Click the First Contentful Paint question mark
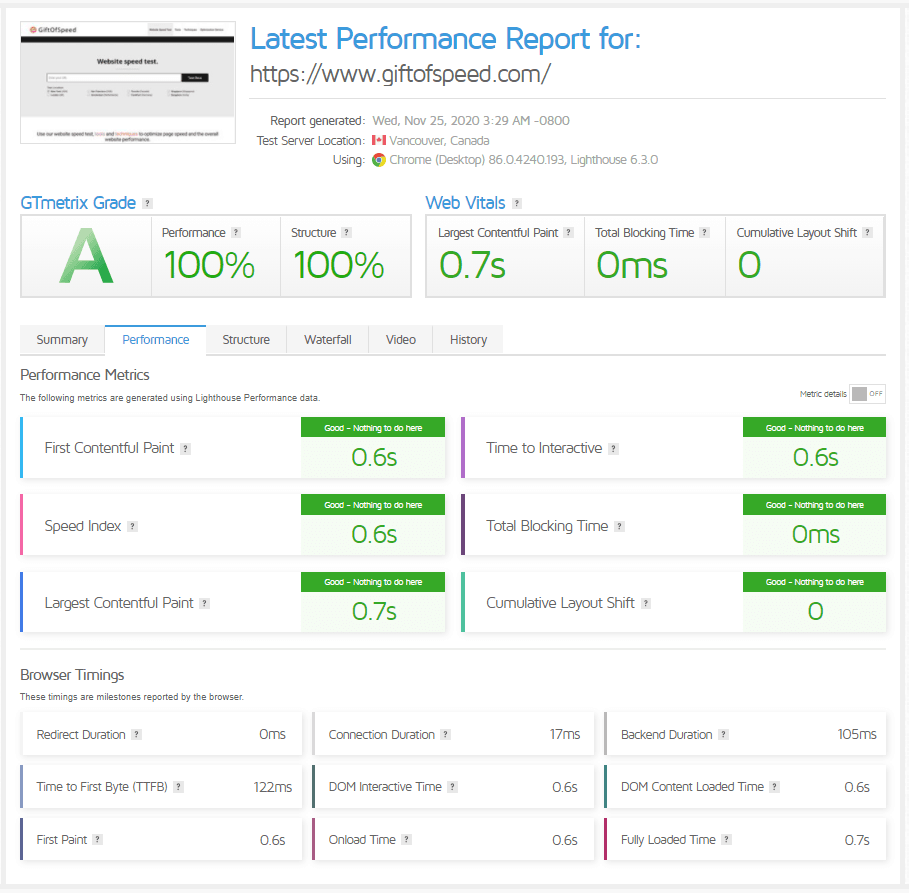Viewport: 909px width, 893px height. (184, 448)
